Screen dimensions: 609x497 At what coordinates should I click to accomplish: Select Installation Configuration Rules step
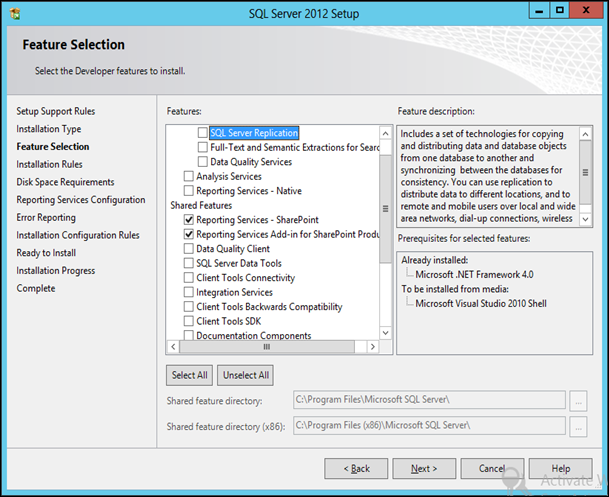click(x=78, y=235)
